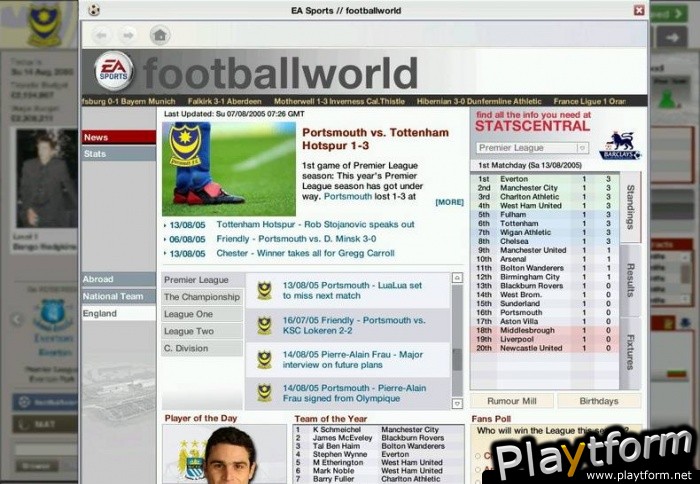Click Hibernian 3-0 Dunfermline Athletic ticker result
The height and width of the screenshot is (484, 700).
(x=479, y=101)
